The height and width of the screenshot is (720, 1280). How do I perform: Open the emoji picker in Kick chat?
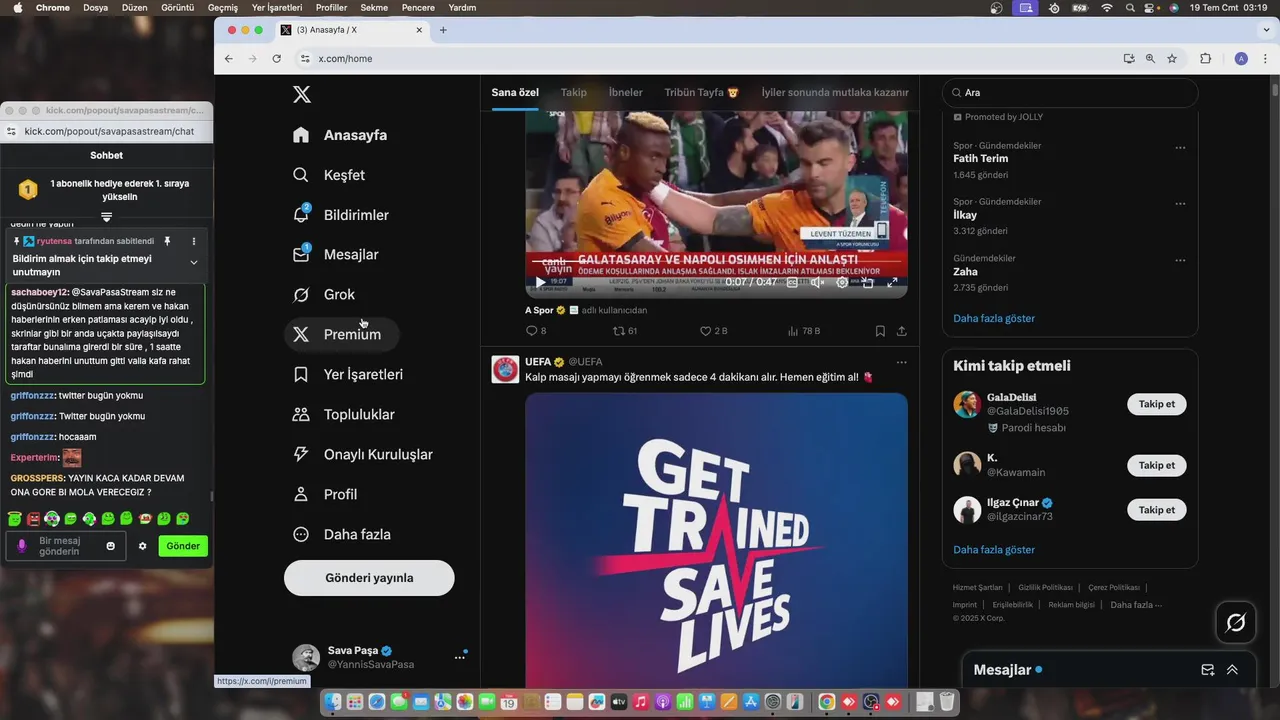point(111,546)
